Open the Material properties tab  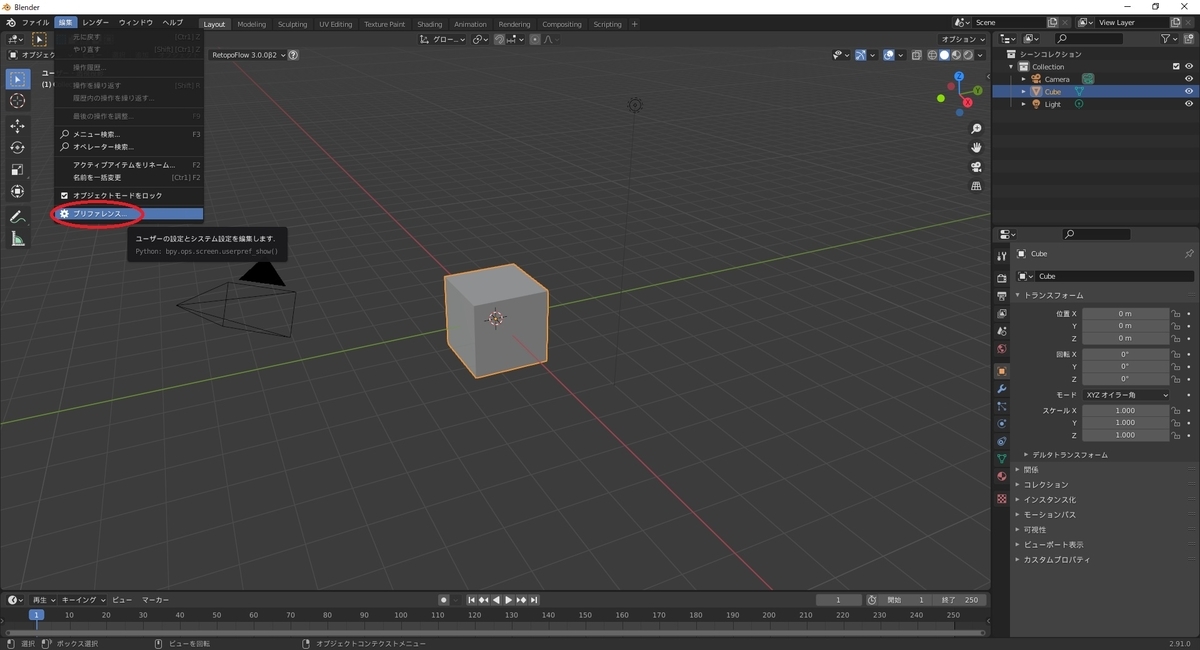(1001, 477)
